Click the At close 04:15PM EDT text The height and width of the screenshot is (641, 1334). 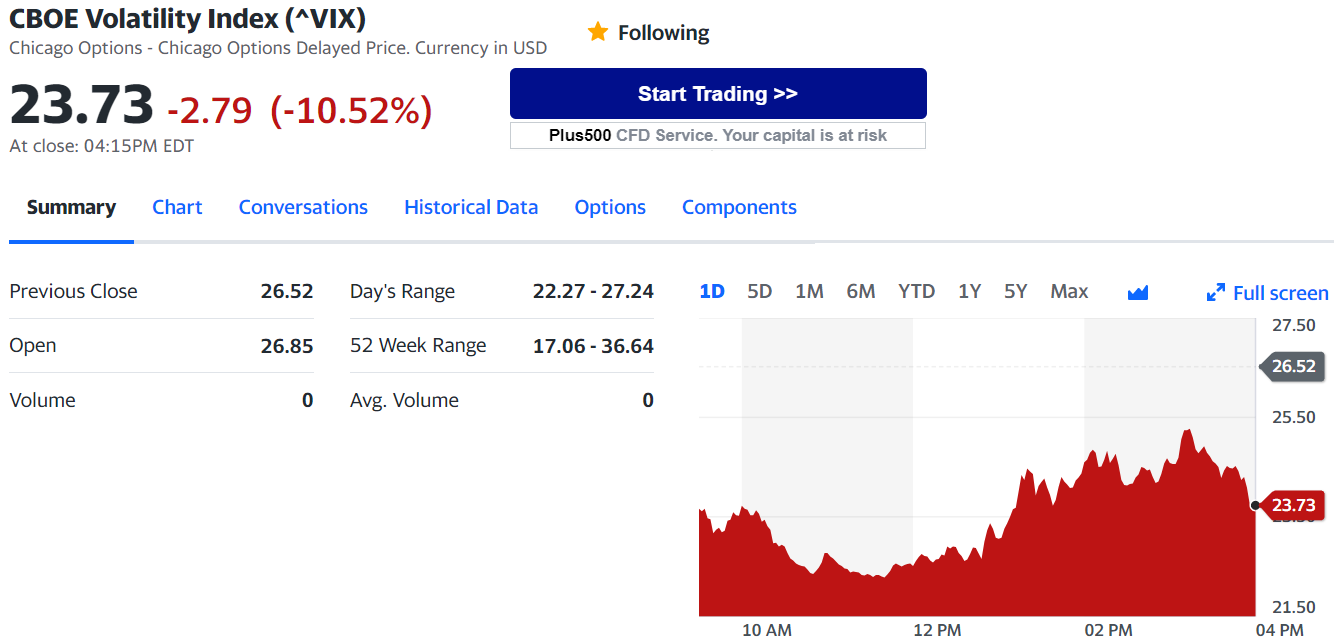pos(102,146)
